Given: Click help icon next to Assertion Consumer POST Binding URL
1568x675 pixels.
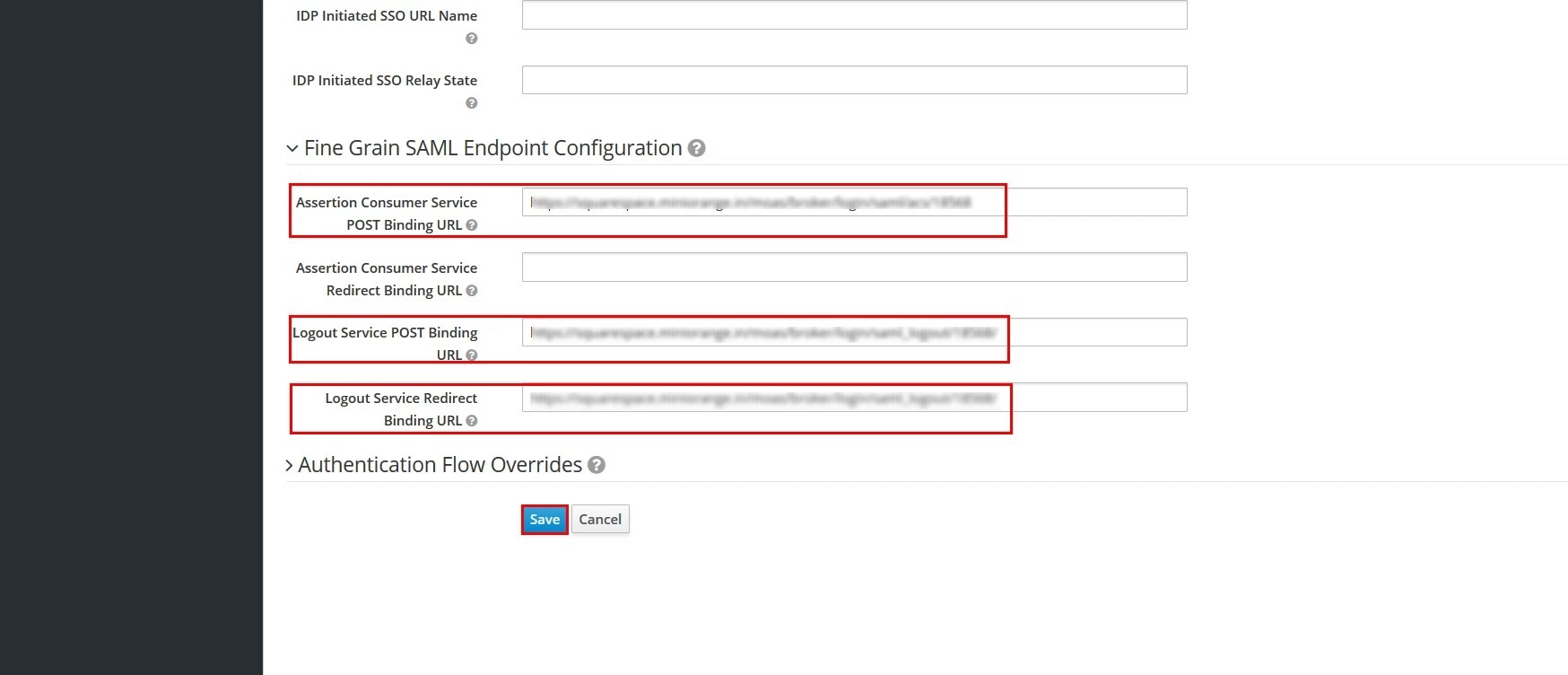Looking at the screenshot, I should [472, 225].
